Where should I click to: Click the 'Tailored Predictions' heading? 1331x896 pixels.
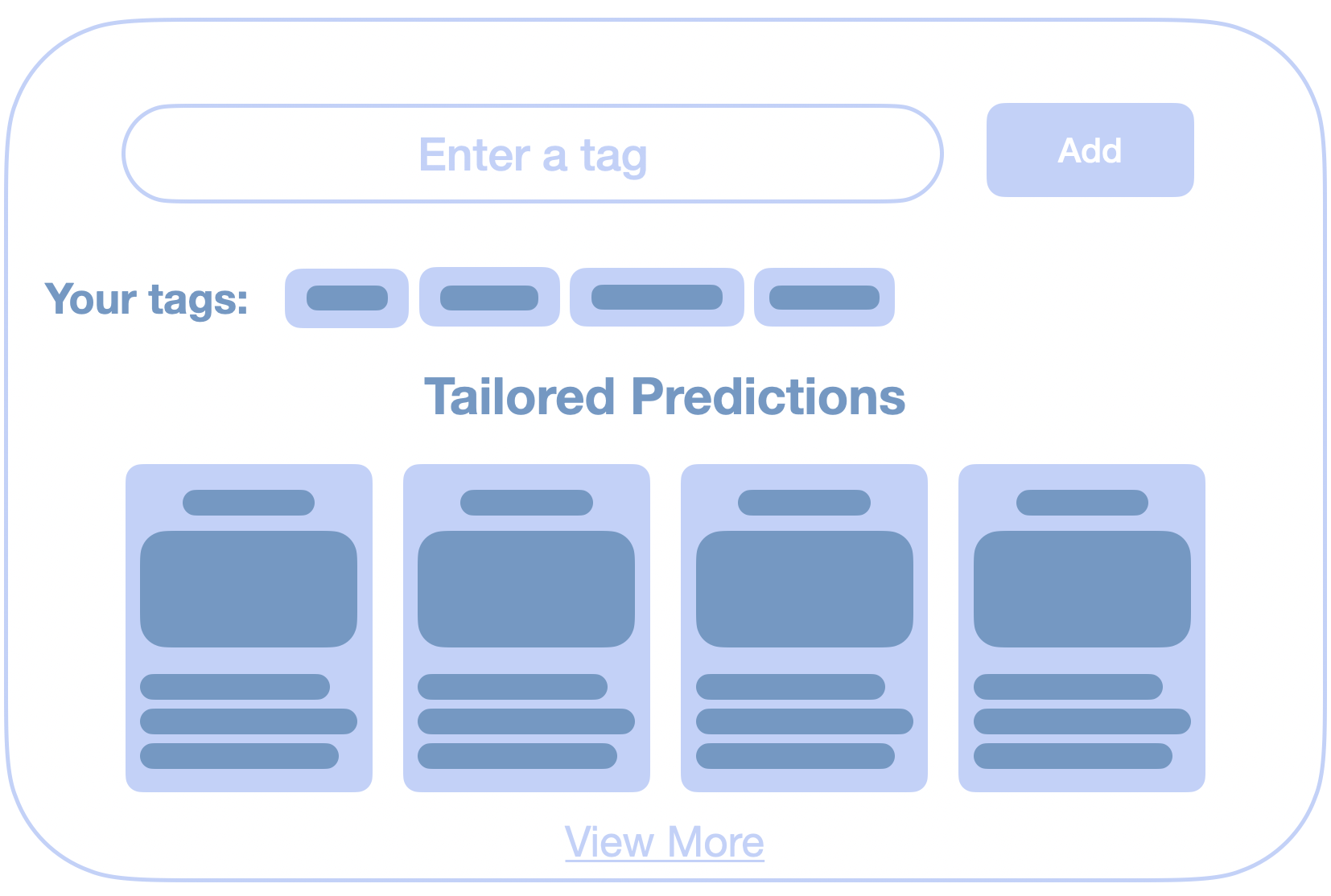[665, 397]
